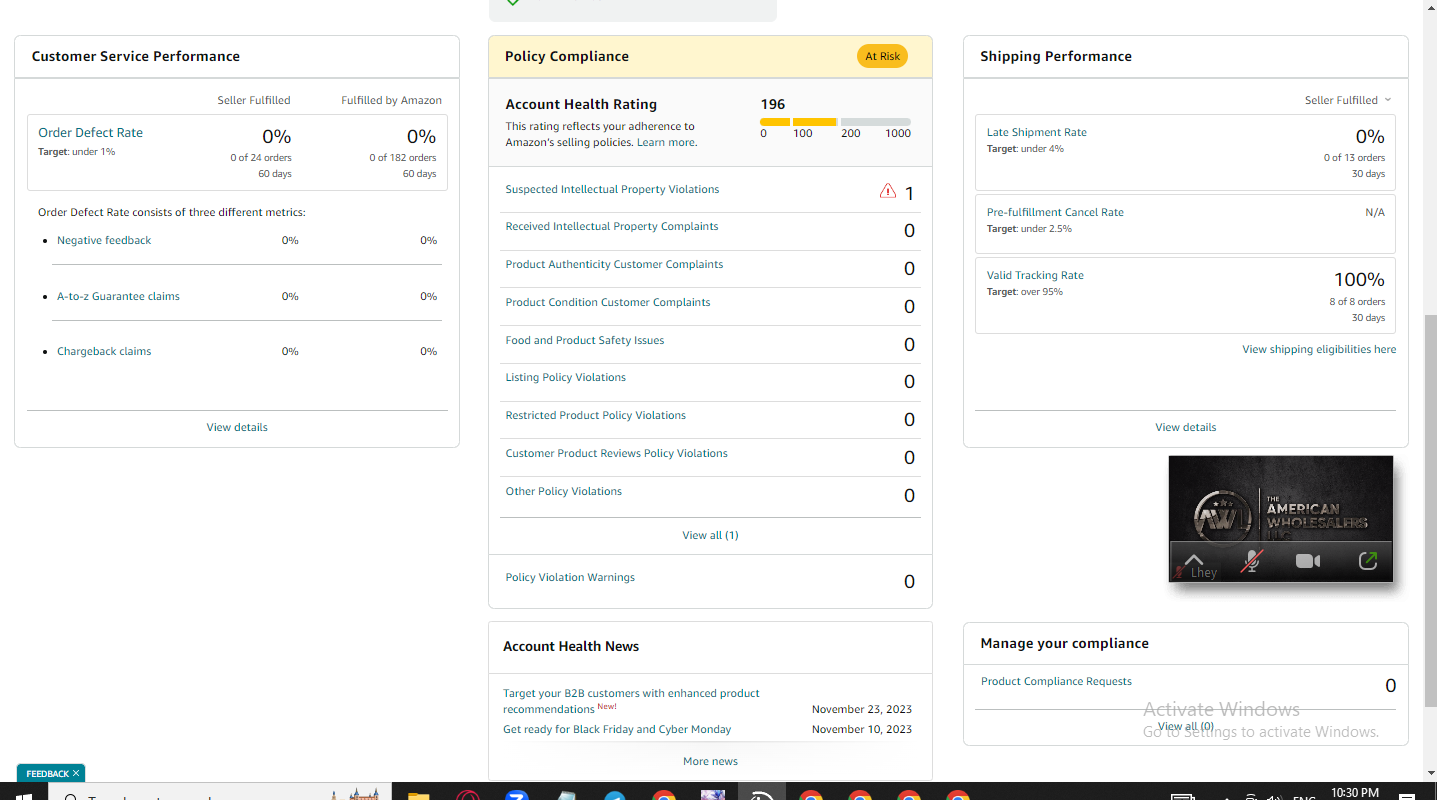Viewport: 1437px width, 800px height.
Task: Start video using the Zoom camera icon
Action: [1308, 561]
